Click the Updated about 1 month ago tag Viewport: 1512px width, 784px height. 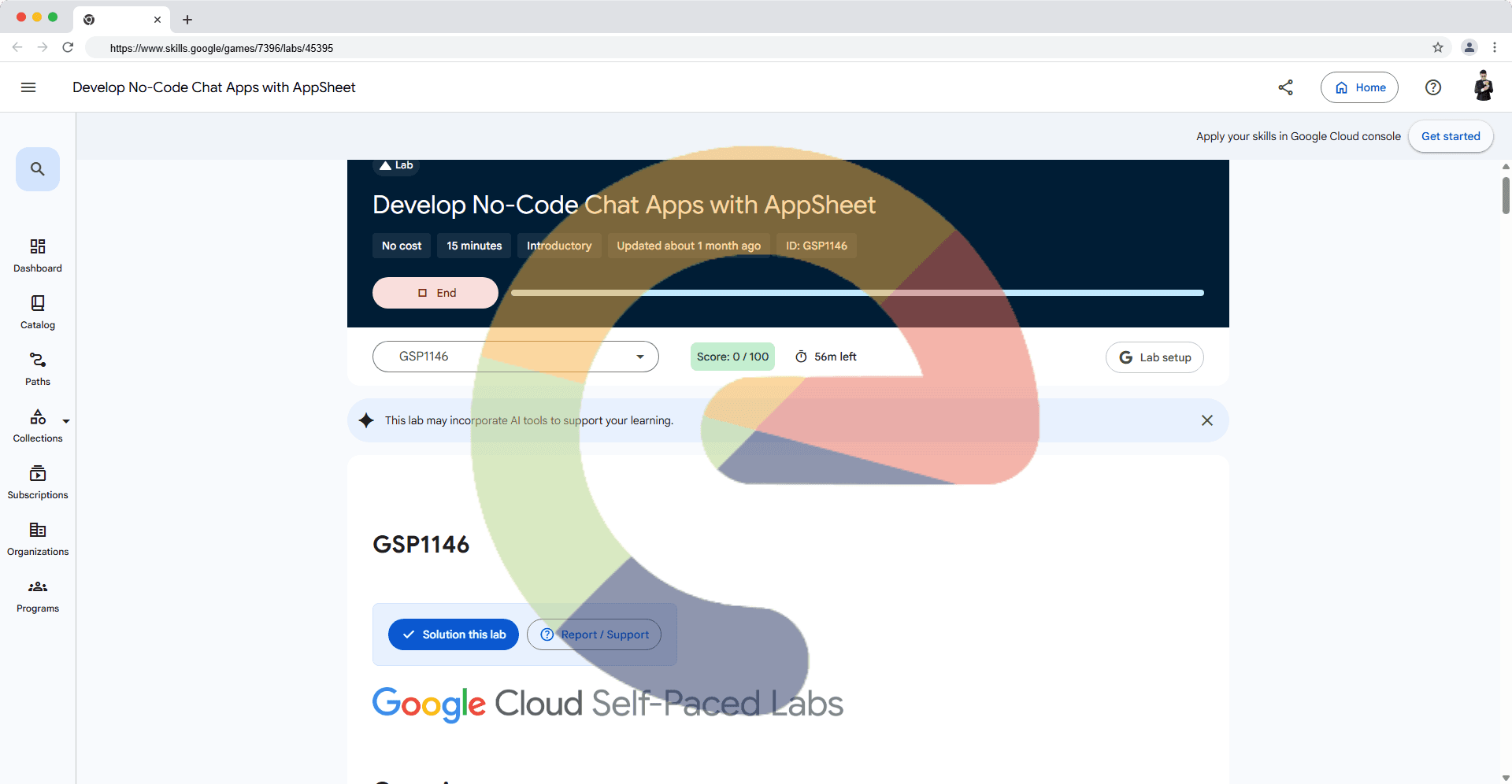(x=689, y=246)
